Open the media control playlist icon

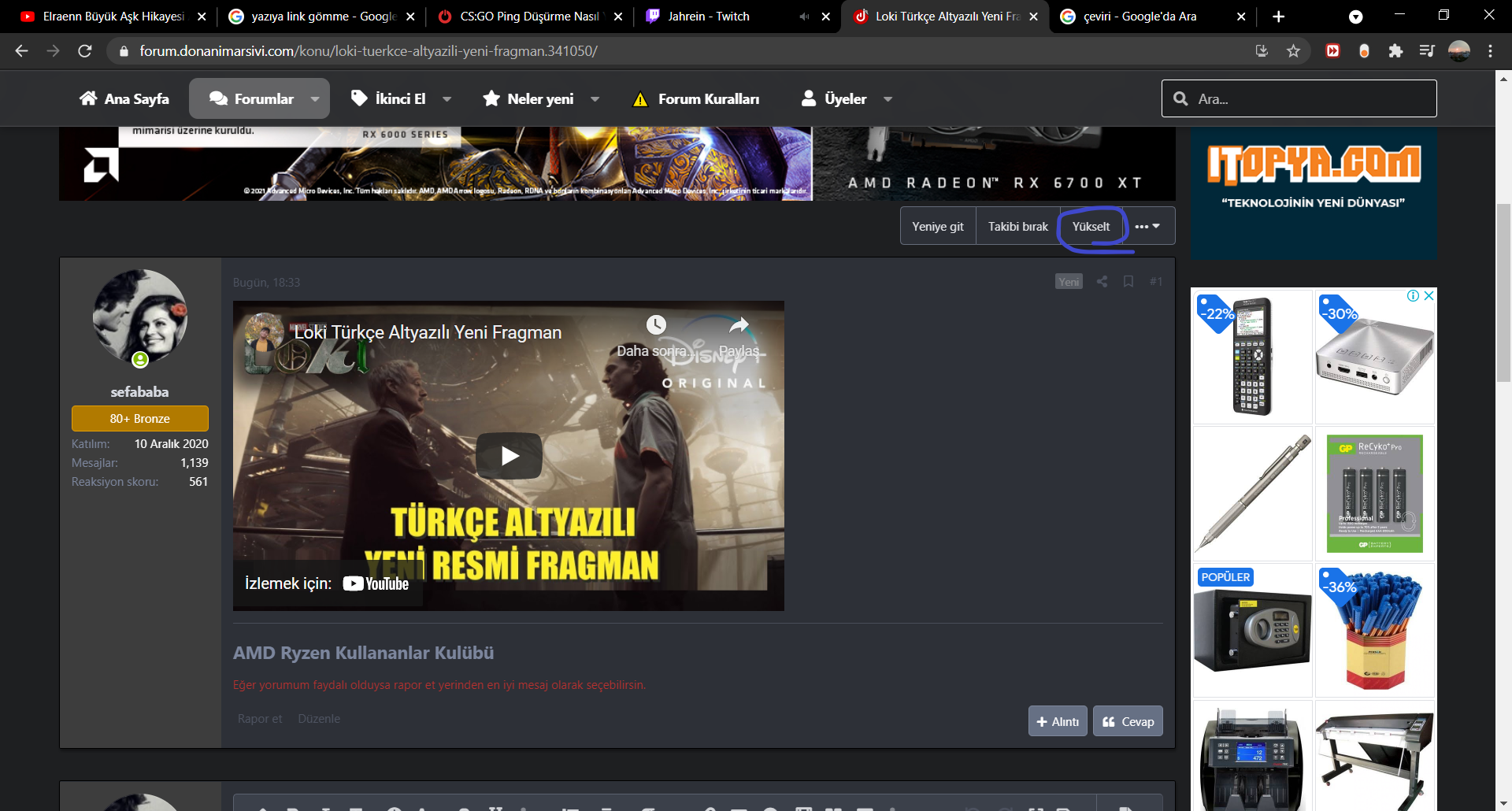(1427, 51)
